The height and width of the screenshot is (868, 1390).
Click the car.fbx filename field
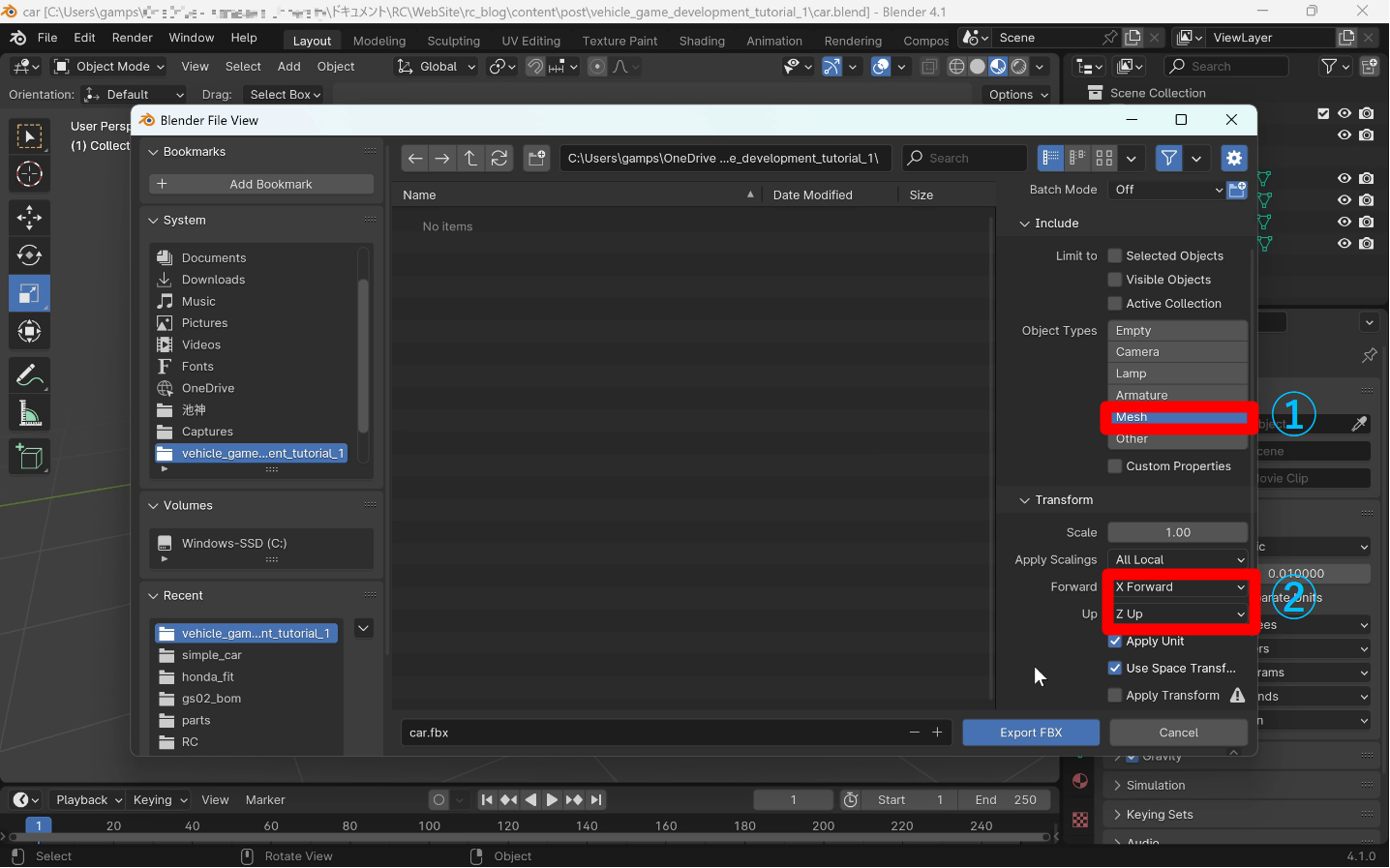(677, 733)
